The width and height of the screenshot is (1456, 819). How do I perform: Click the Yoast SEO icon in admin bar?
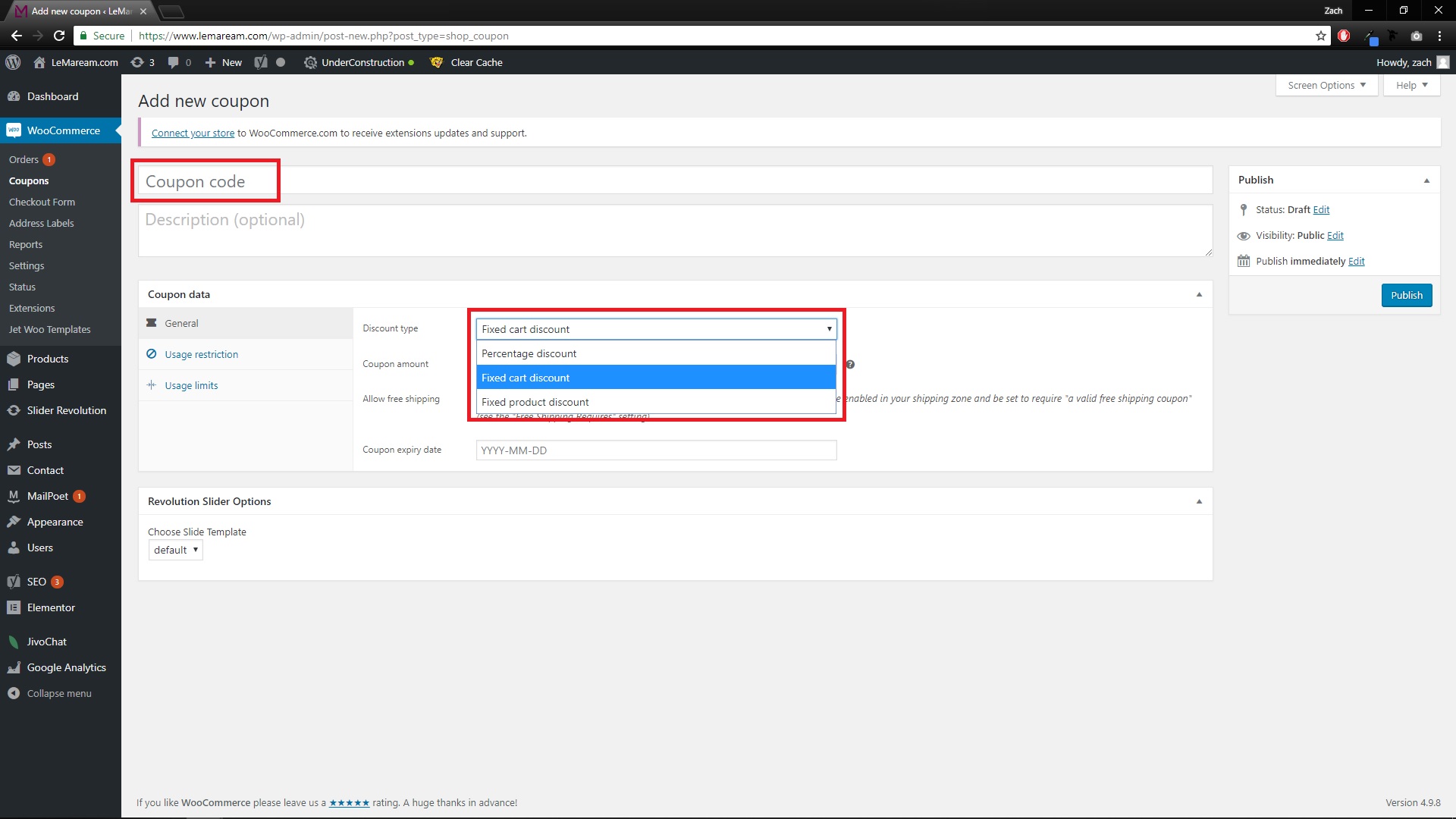tap(261, 62)
